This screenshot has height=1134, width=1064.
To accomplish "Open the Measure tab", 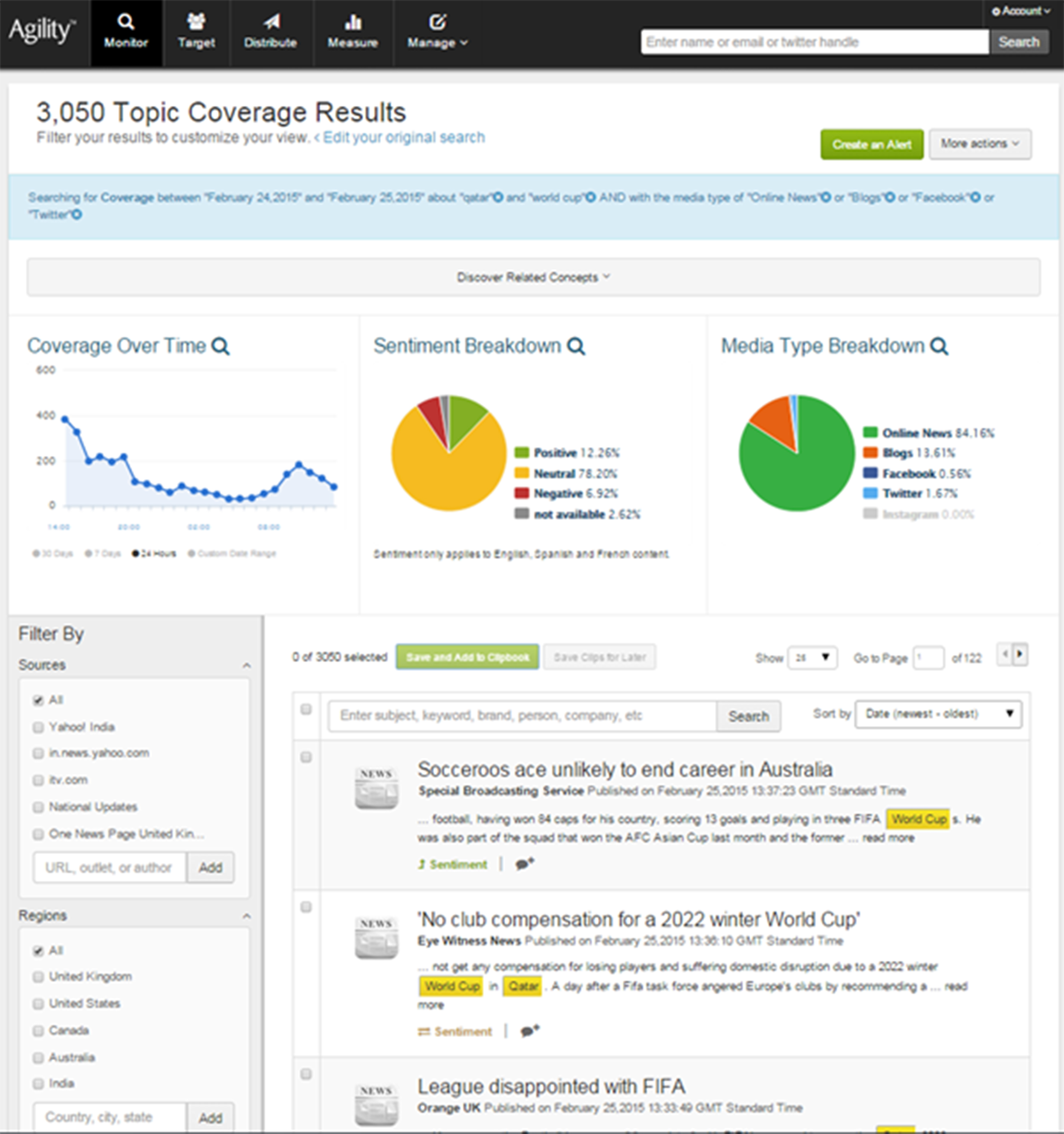I will tap(353, 32).
